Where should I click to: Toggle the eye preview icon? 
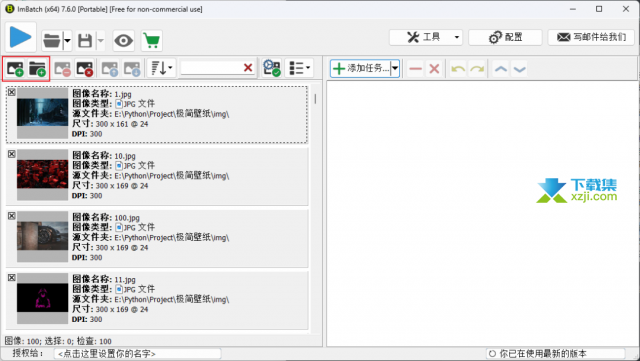pos(124,40)
